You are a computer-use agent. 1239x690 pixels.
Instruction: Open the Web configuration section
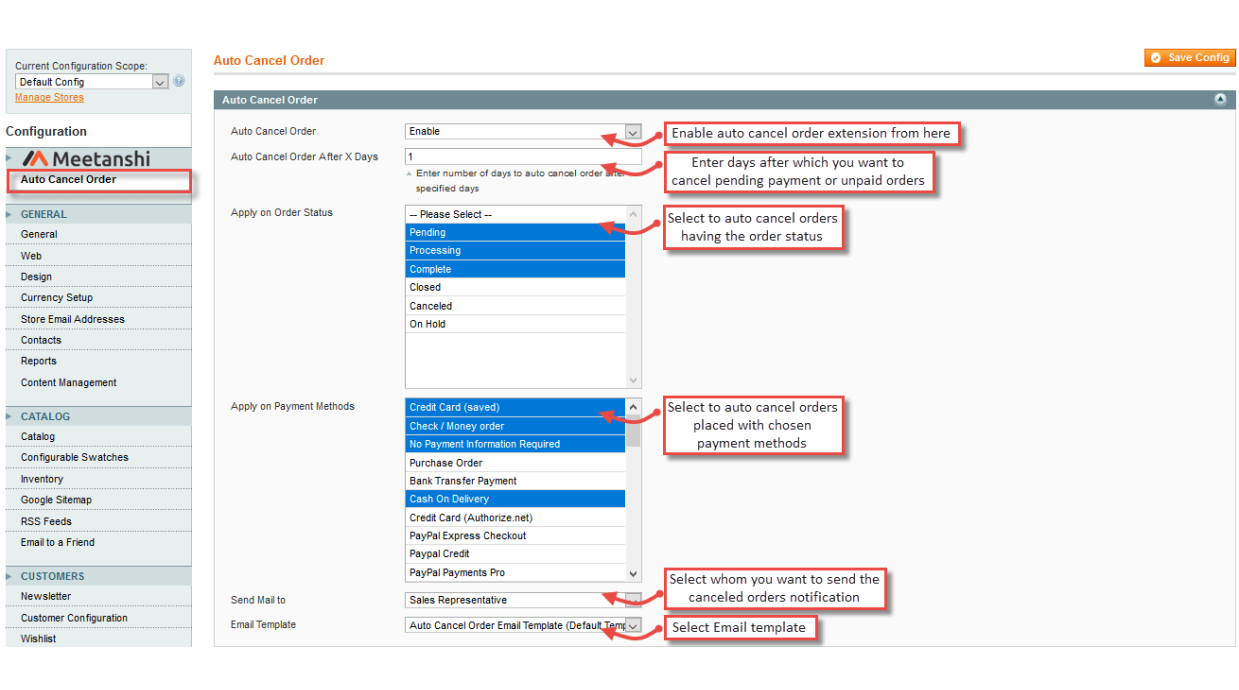tap(31, 256)
